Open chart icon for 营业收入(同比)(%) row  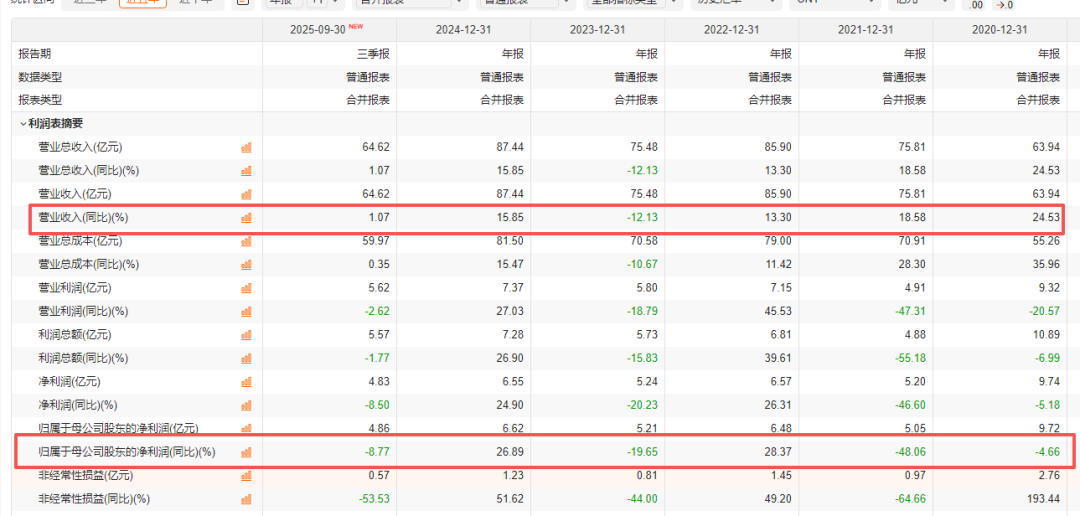pos(247,218)
